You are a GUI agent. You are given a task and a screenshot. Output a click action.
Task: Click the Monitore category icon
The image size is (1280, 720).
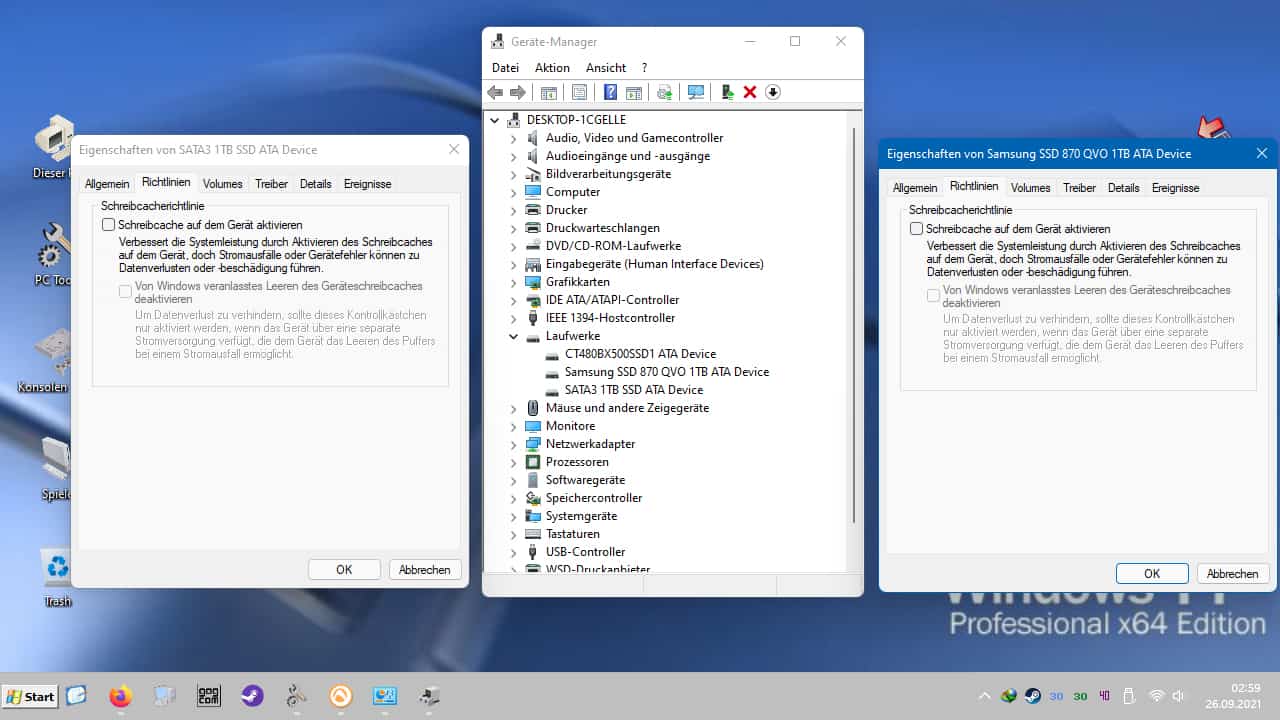point(533,426)
